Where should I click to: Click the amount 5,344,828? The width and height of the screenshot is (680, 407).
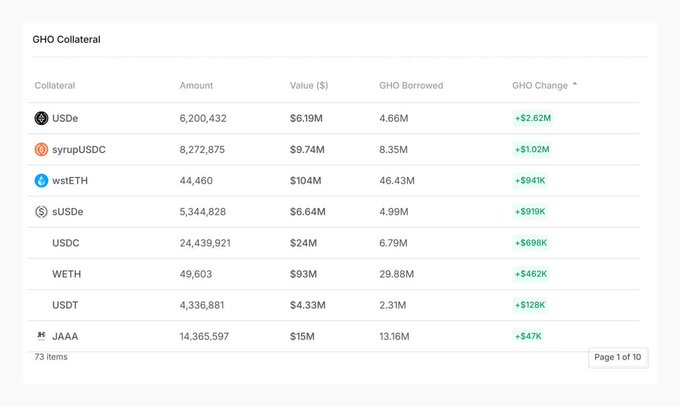pos(203,212)
